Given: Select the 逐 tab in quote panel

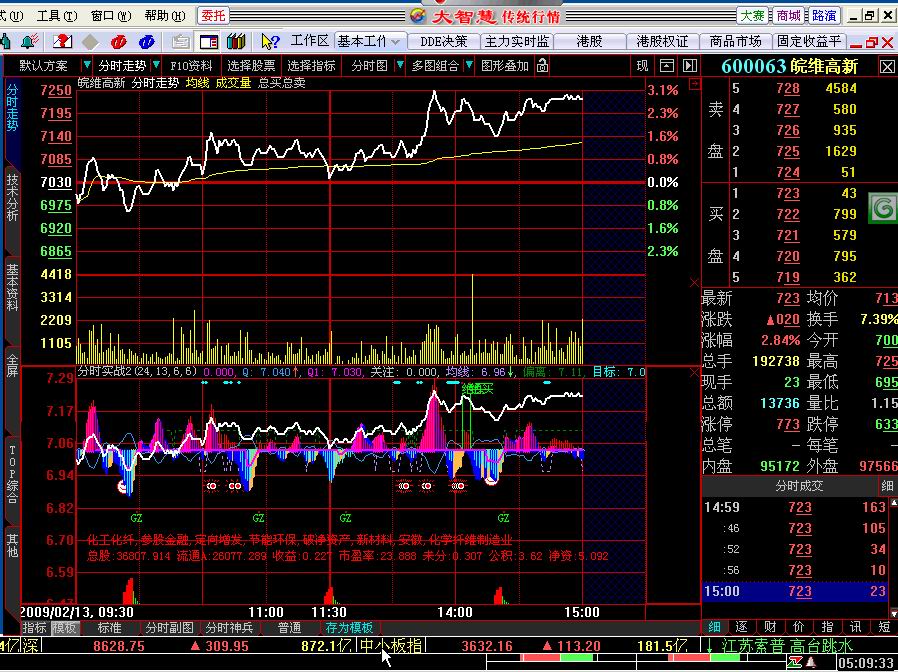Looking at the screenshot, I should point(742,627).
